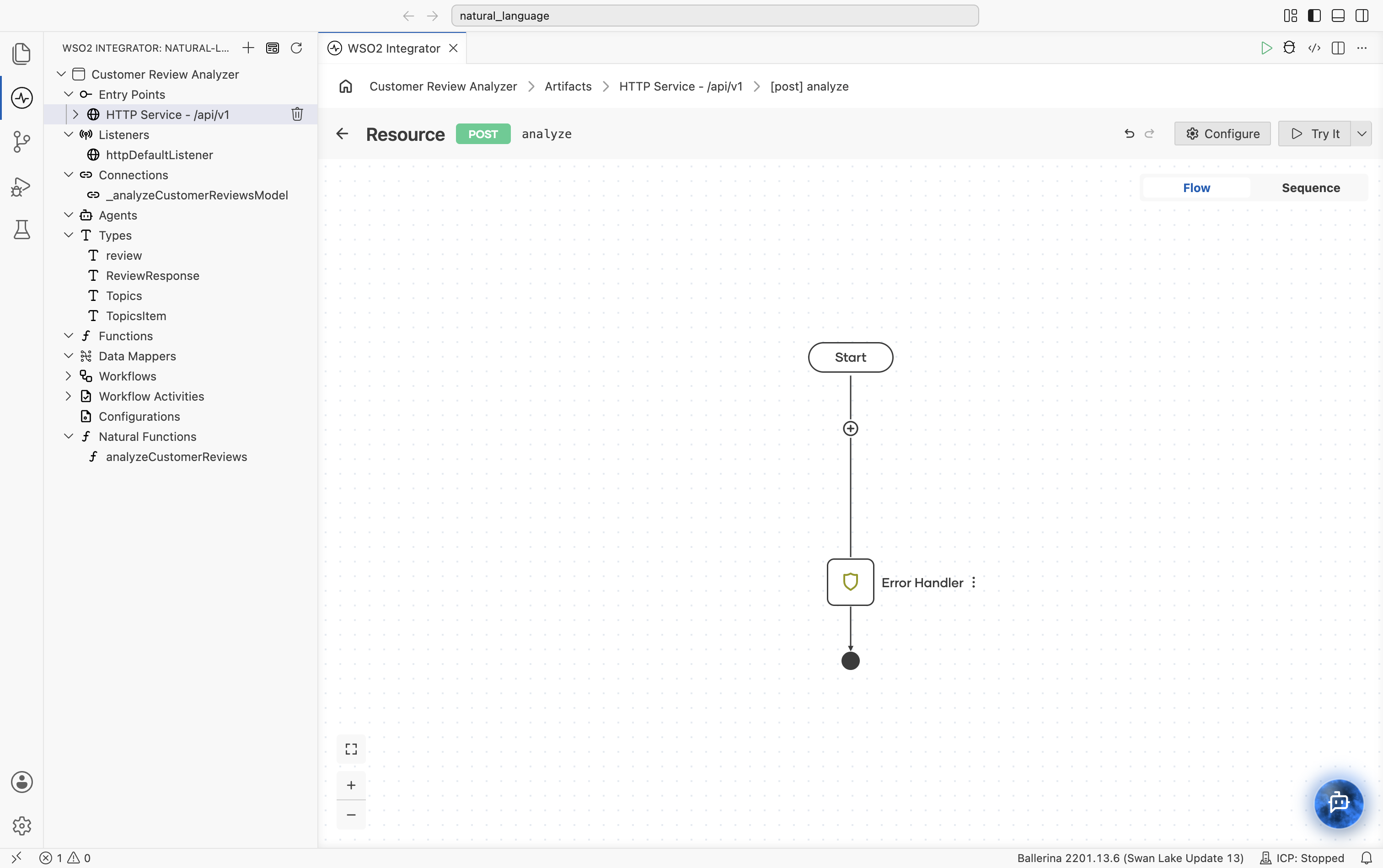
Task: Go to home via breadcrumb house icon
Action: tap(346, 86)
